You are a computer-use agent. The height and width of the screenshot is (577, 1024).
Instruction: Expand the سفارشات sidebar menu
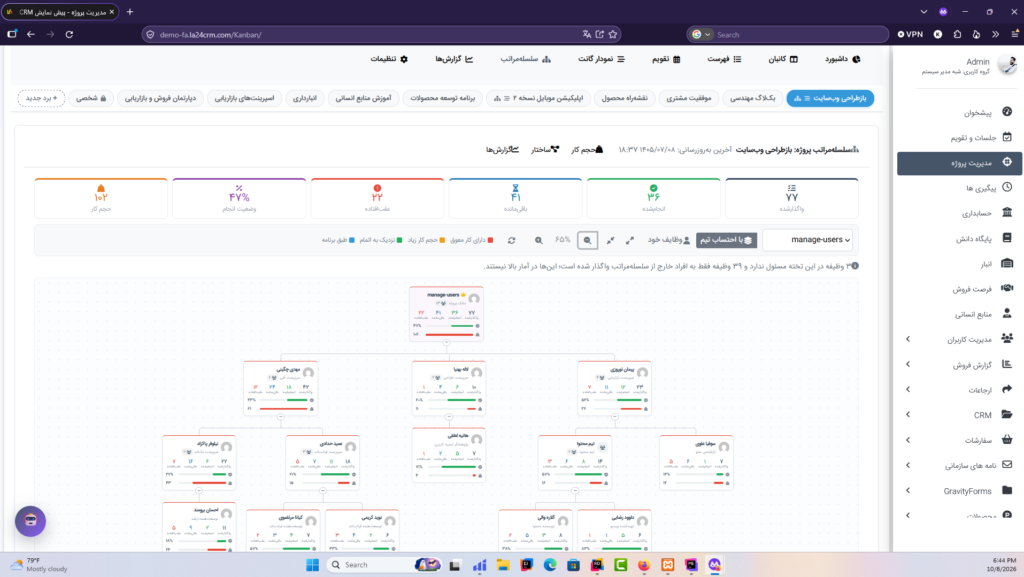(x=957, y=440)
